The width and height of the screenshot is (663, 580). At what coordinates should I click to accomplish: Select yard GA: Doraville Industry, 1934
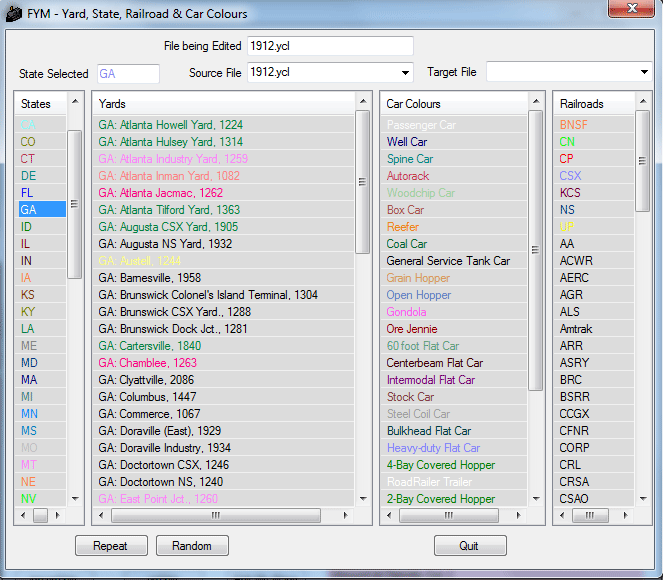(x=223, y=448)
